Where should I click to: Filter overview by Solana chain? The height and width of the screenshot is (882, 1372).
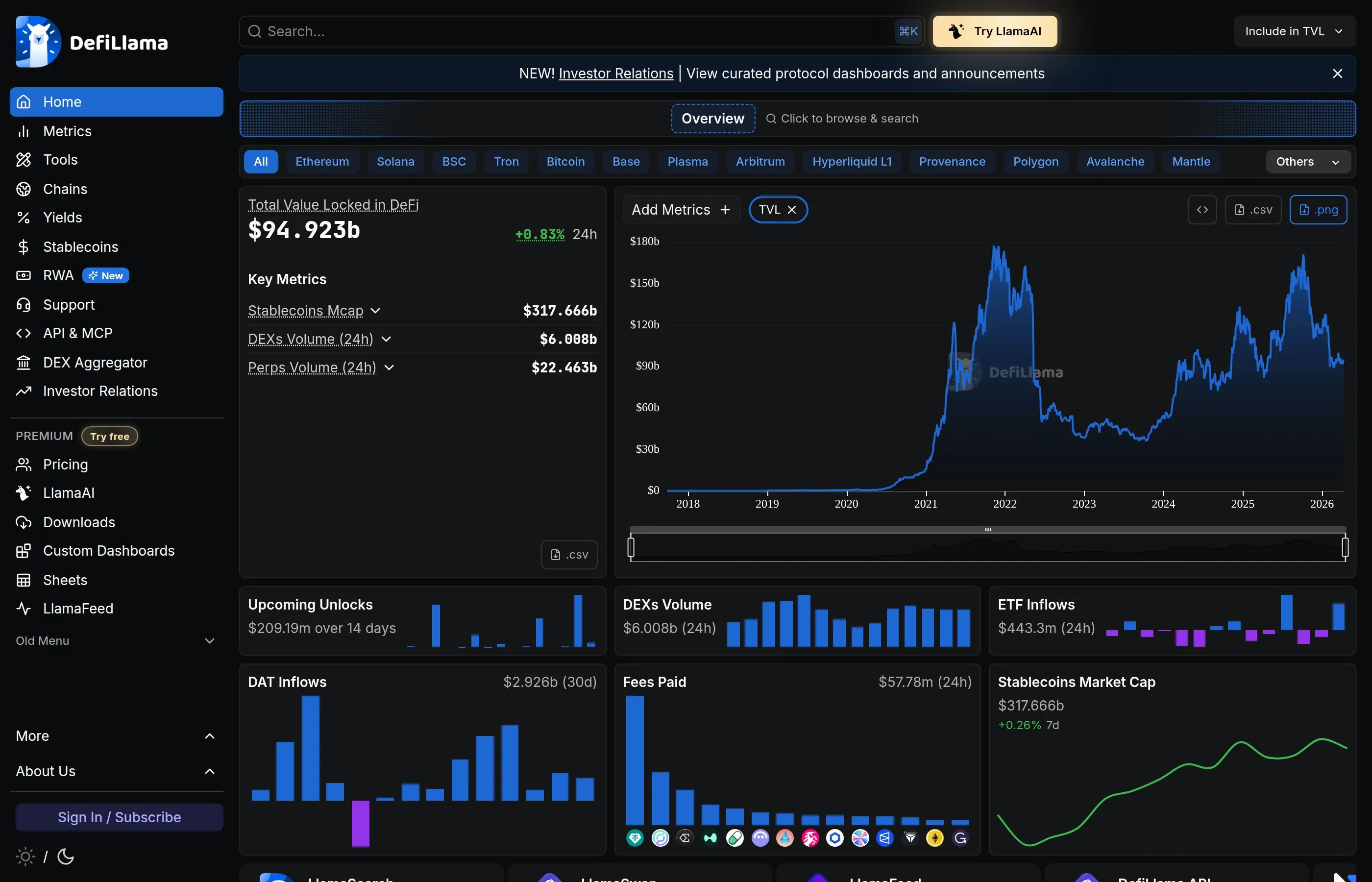pyautogui.click(x=396, y=162)
